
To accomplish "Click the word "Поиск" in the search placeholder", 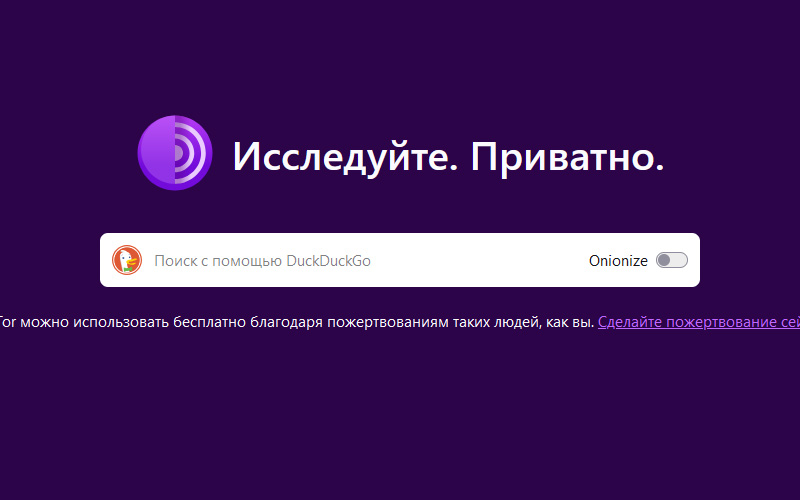I will pyautogui.click(x=174, y=261).
